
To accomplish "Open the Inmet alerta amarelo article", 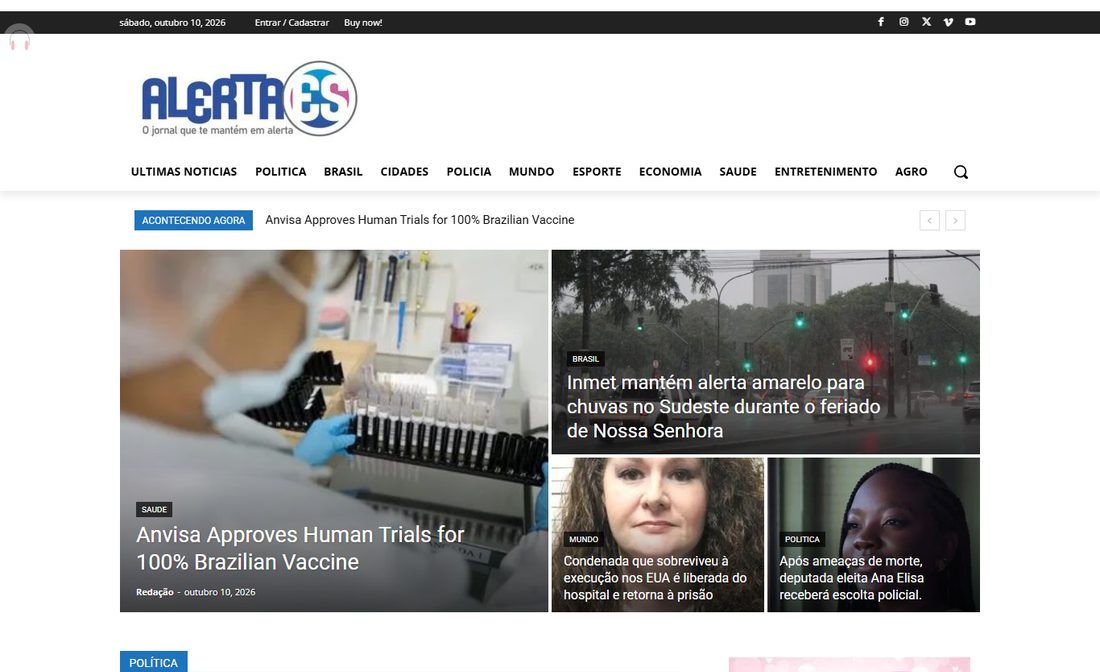I will tap(723, 406).
